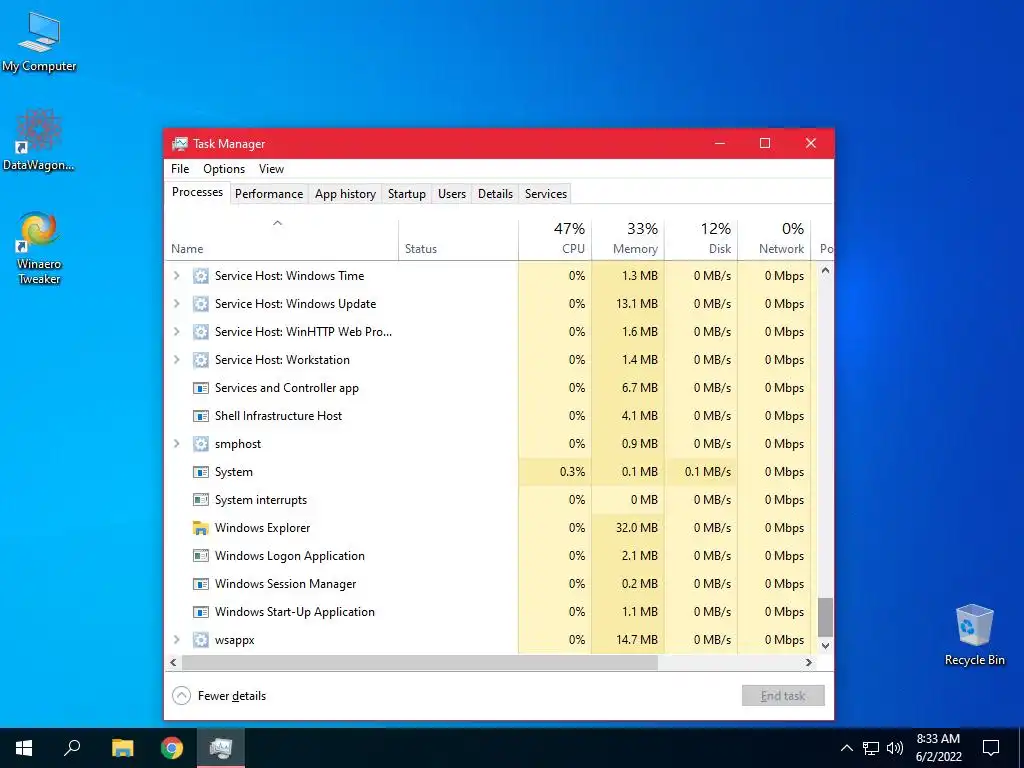Launch Google Chrome from the taskbar
This screenshot has height=768, width=1024.
(172, 748)
